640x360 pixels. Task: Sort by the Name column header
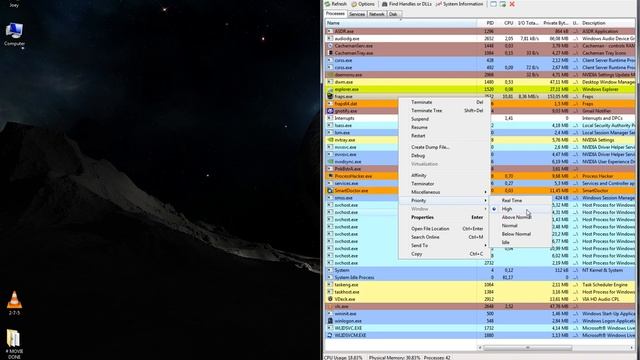[x=400, y=23]
